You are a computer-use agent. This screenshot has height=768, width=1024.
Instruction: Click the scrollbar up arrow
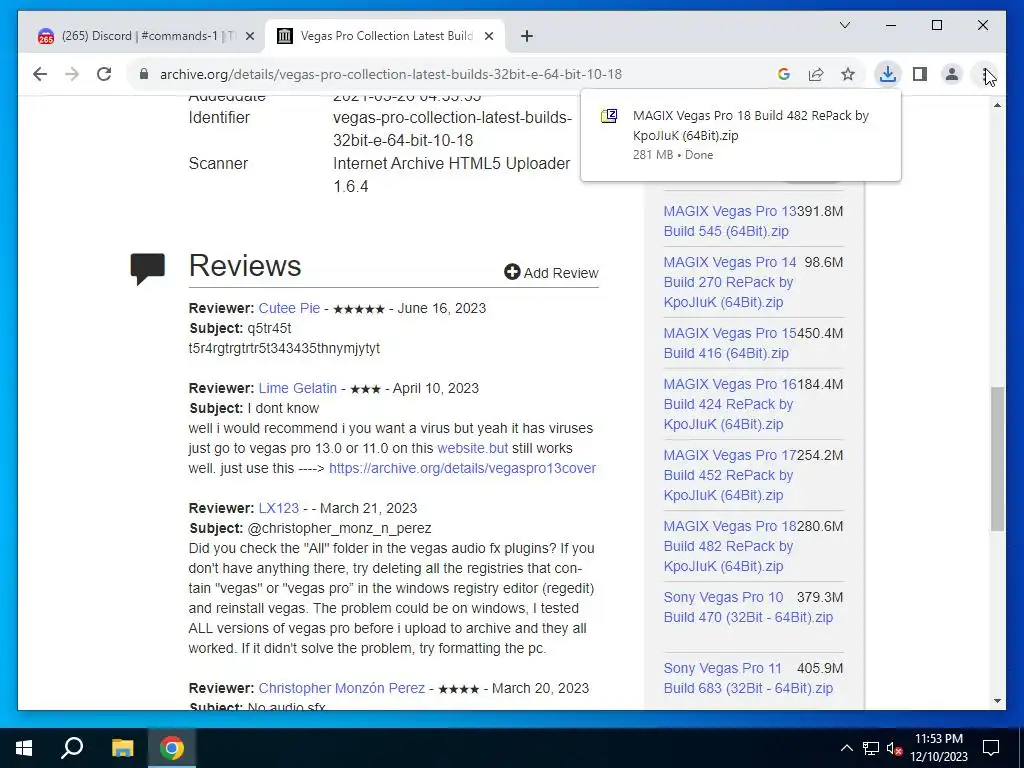(x=997, y=104)
